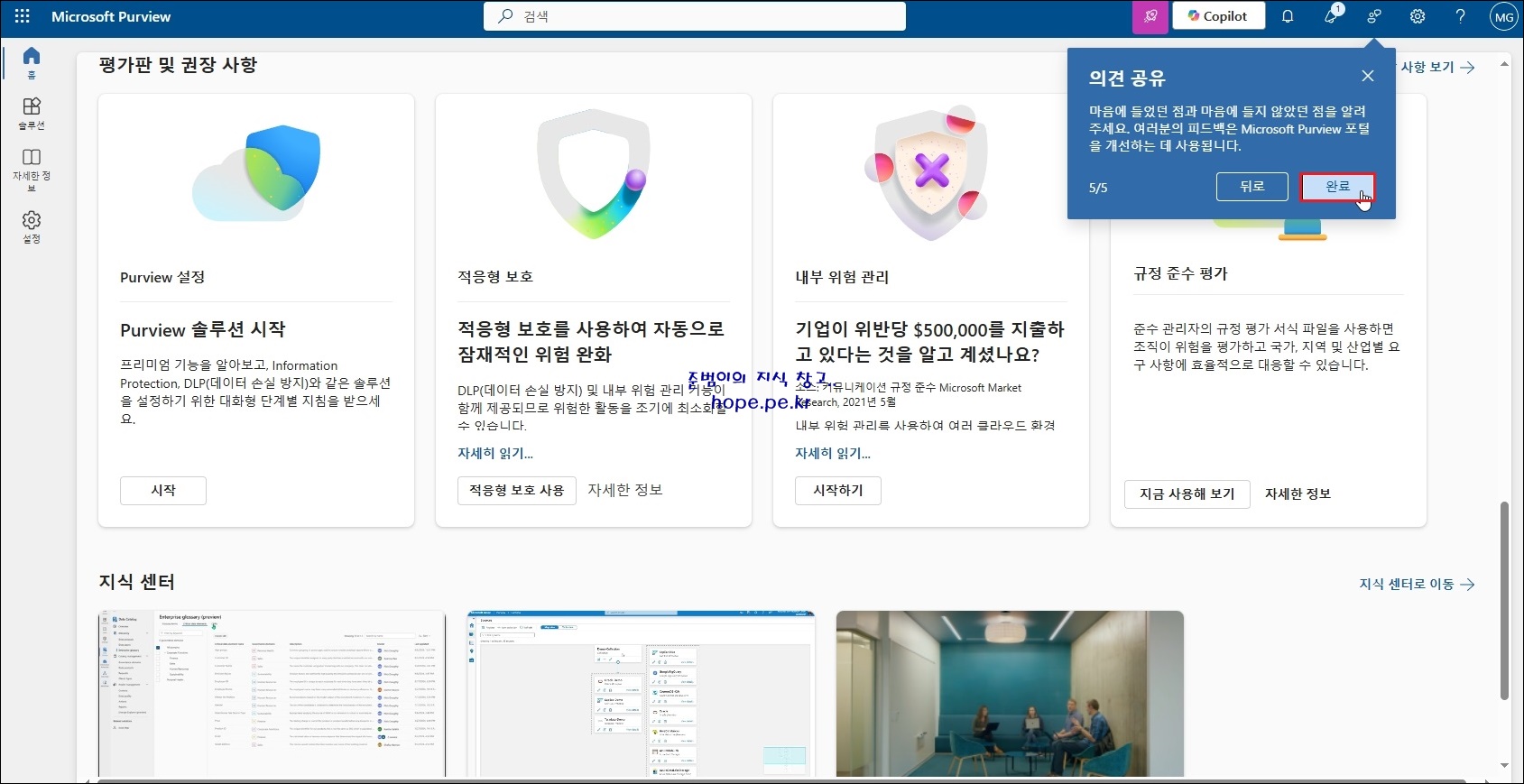Open 자세한 정보 on 규정 준수 평가 card
Image resolution: width=1524 pixels, height=784 pixels.
(1298, 493)
